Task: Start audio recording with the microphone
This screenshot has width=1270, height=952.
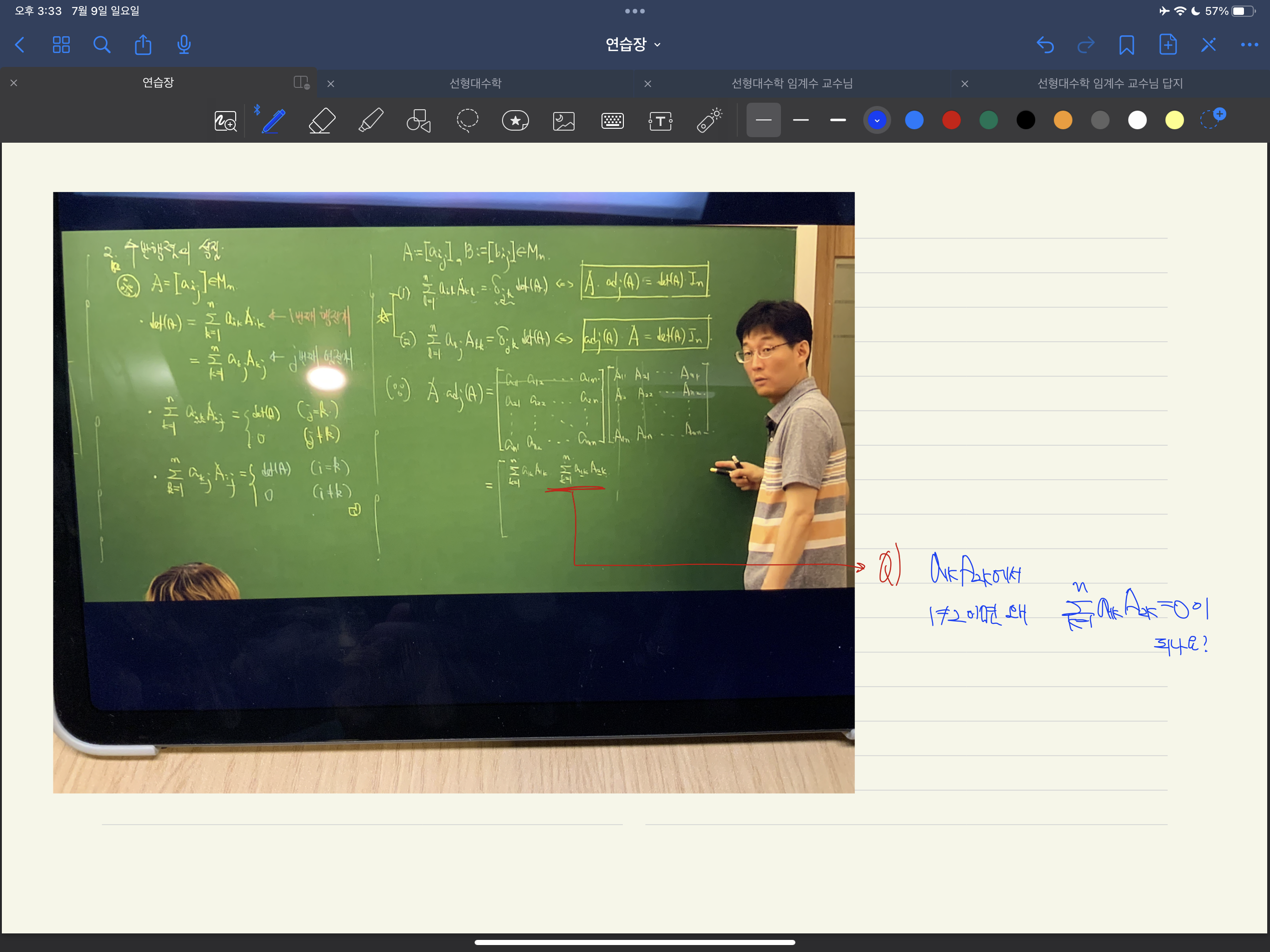Action: click(184, 44)
